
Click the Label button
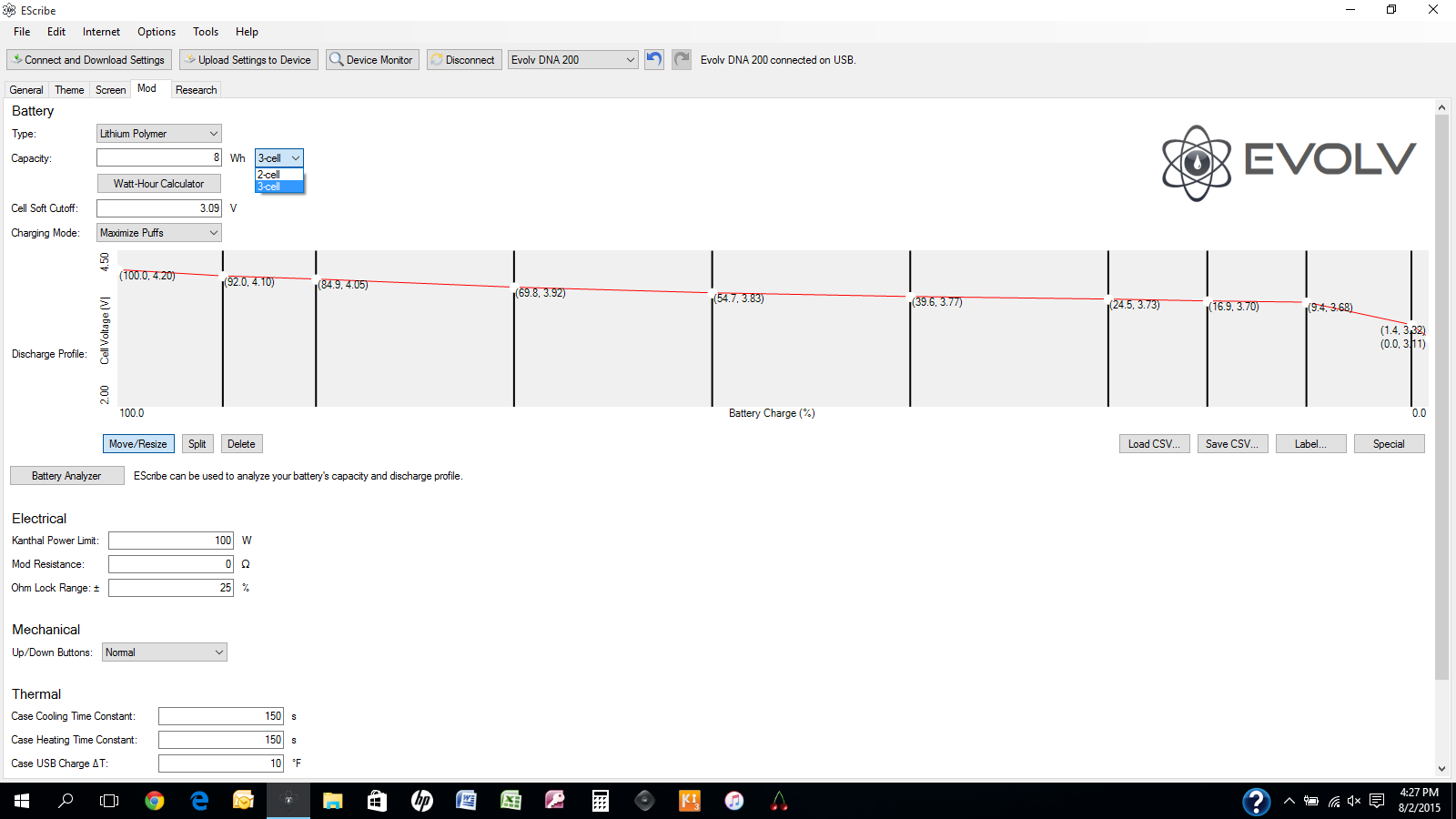(x=1310, y=444)
